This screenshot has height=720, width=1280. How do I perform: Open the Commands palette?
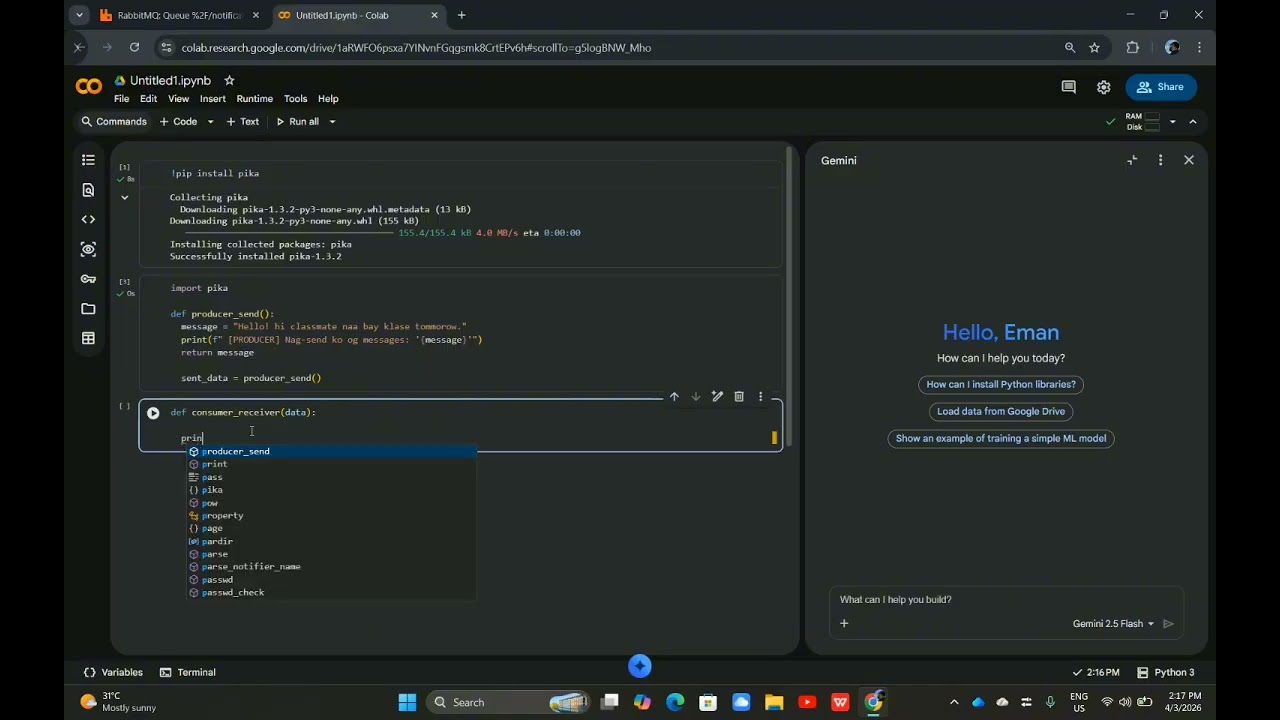113,122
